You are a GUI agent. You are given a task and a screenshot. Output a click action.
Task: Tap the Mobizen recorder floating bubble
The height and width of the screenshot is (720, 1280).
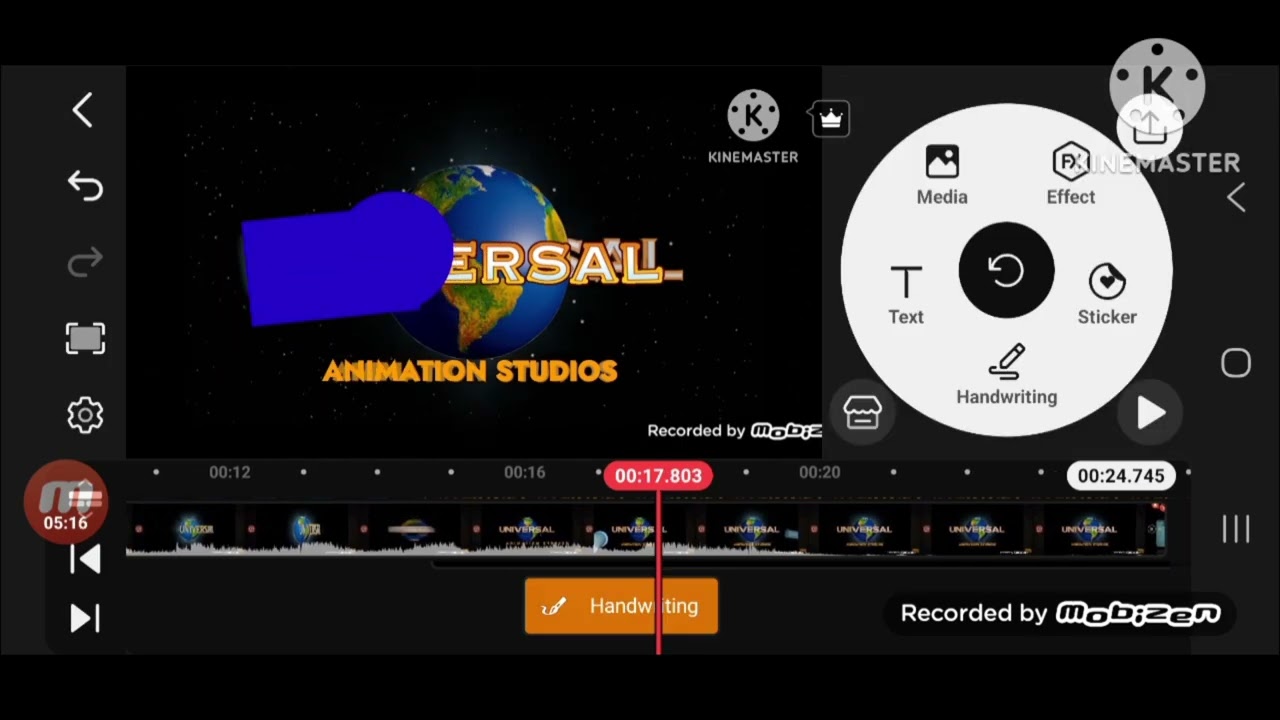click(65, 502)
